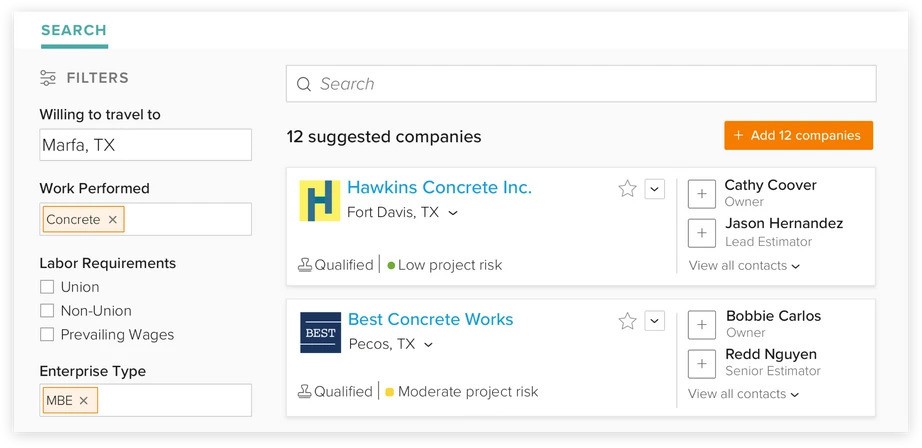
Task: Click the Add 12 companies button
Action: tap(798, 135)
